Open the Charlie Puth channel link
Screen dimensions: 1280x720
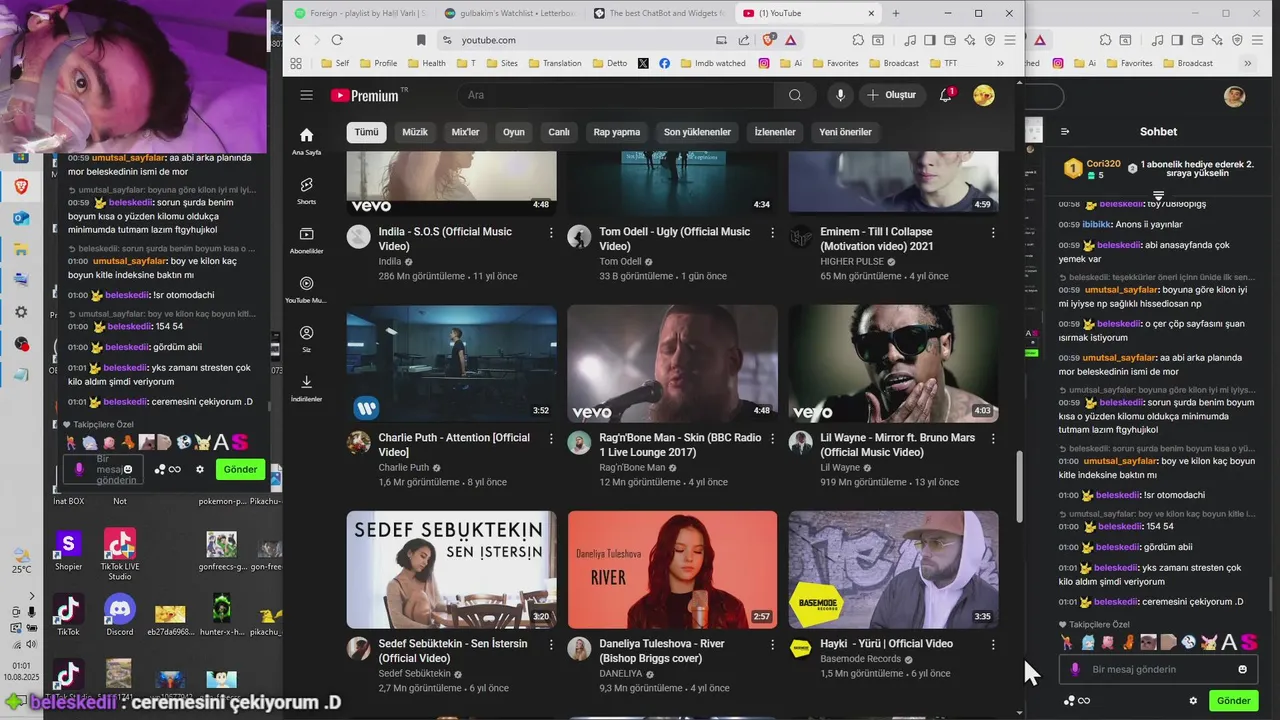pyautogui.click(x=403, y=467)
